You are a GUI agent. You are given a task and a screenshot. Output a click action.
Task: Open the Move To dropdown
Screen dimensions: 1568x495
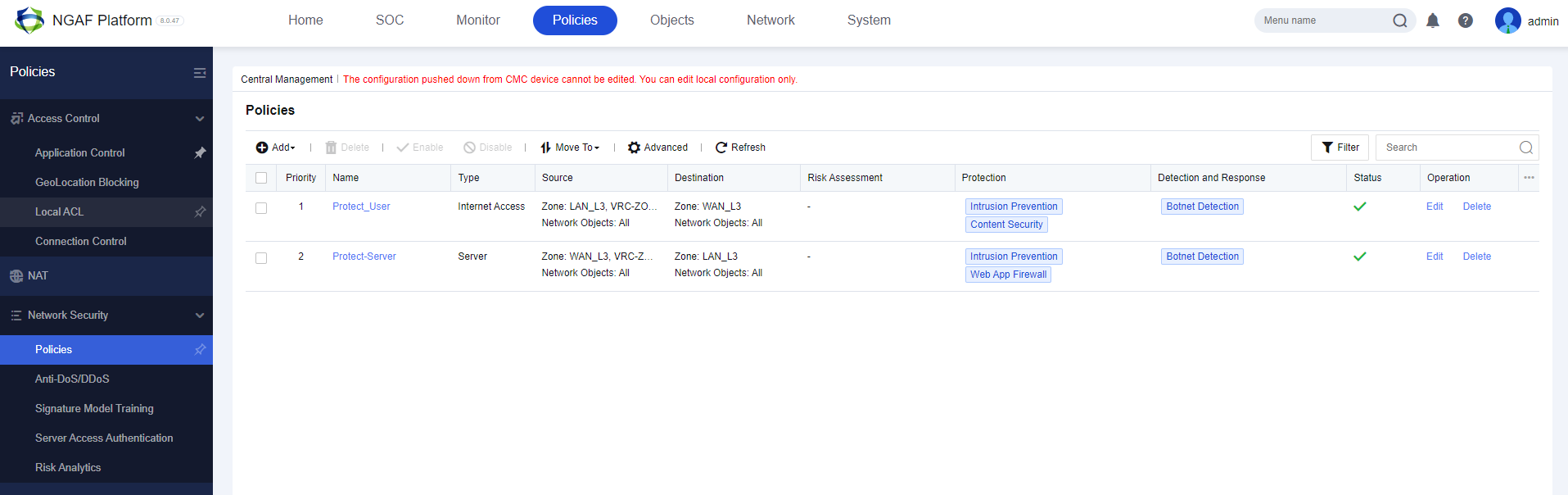(570, 148)
